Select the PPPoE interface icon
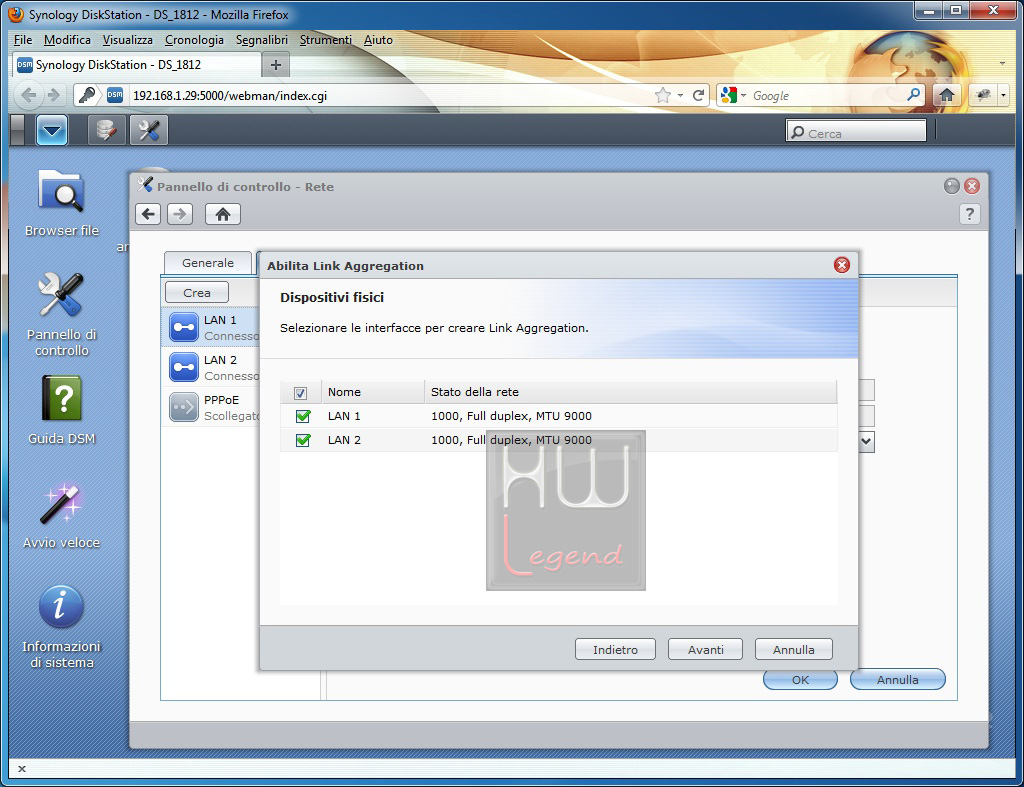 [x=184, y=407]
